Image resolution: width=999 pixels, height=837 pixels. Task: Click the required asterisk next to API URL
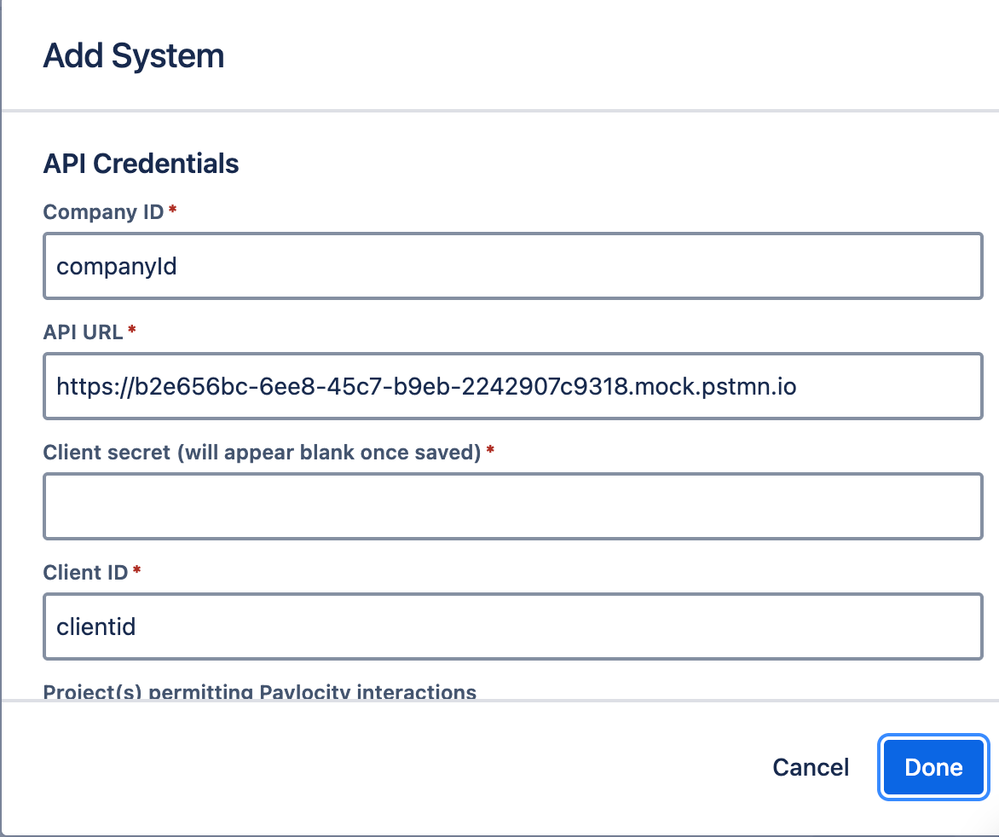[x=132, y=332]
